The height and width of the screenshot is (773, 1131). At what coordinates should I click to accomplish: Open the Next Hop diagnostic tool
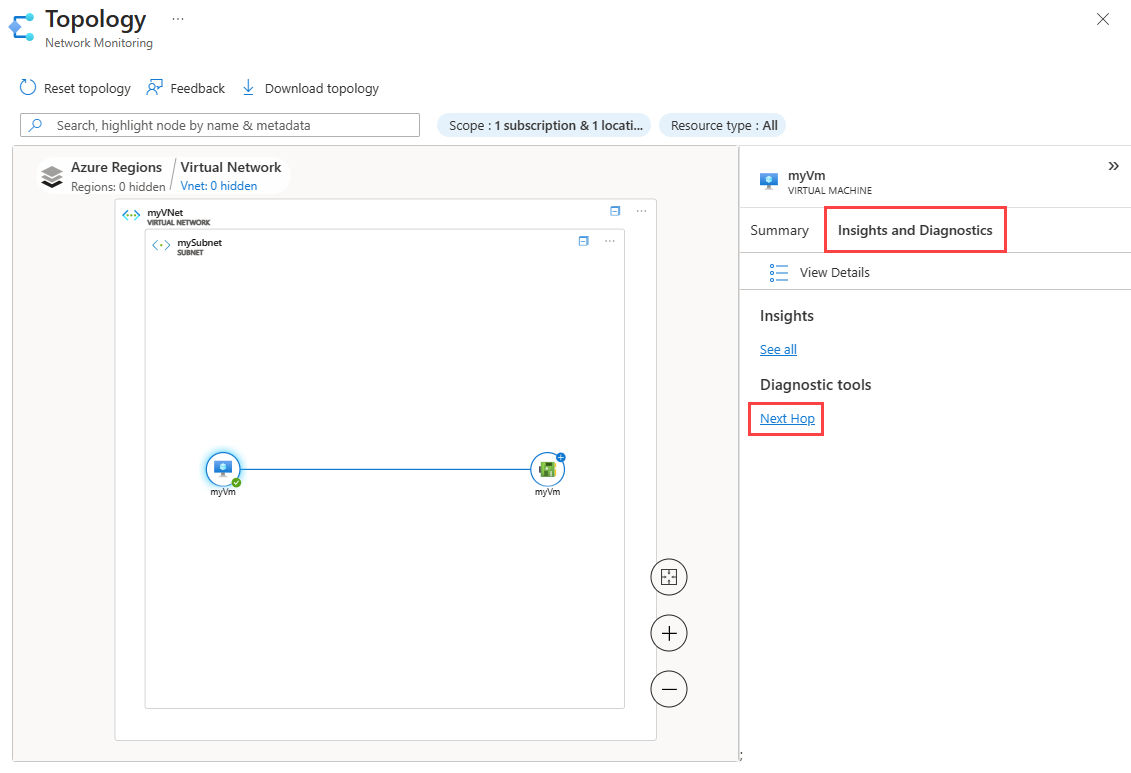(x=787, y=419)
